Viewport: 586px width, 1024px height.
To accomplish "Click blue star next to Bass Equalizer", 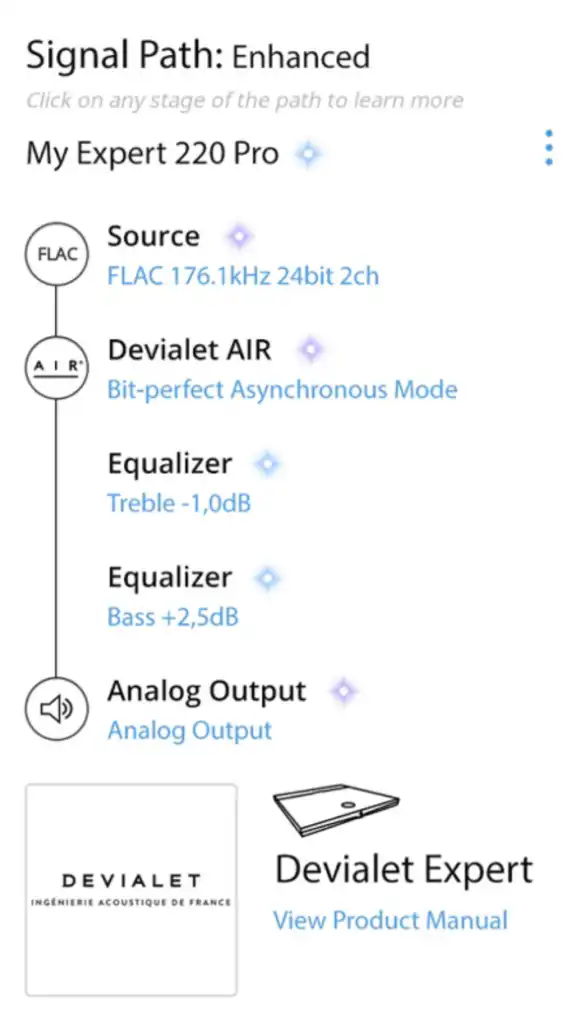I will coord(267,578).
